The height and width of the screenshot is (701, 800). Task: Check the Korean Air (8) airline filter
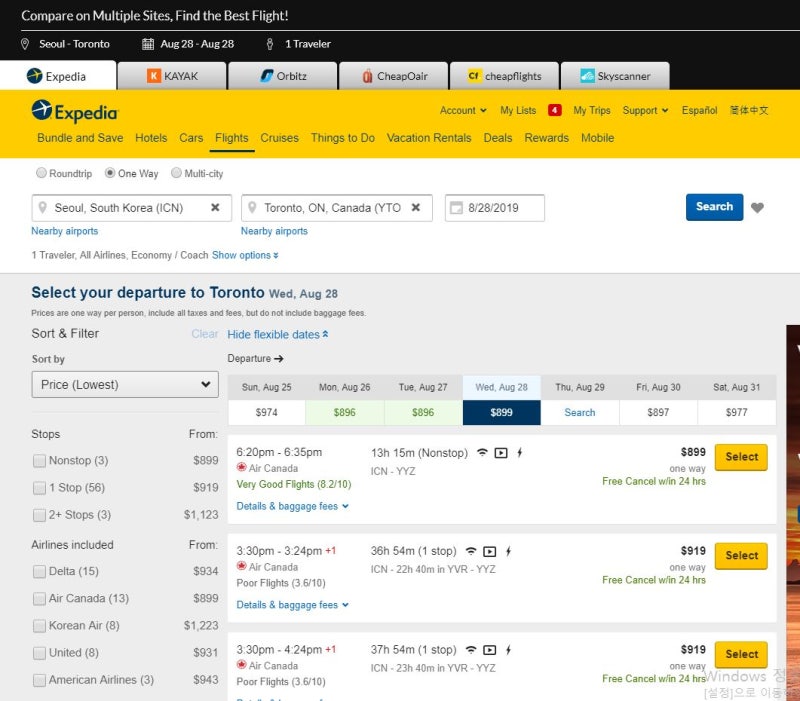(39, 625)
